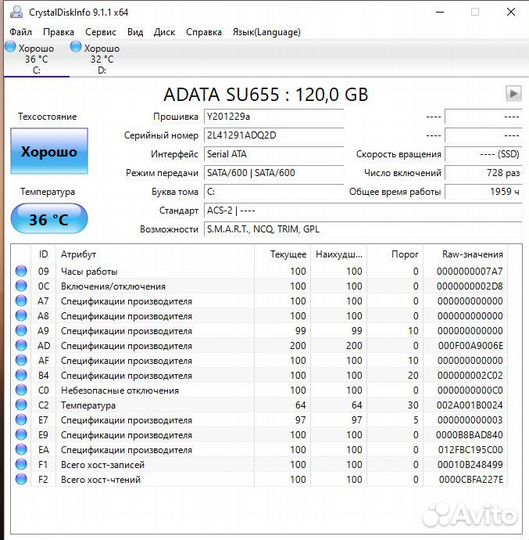The height and width of the screenshot is (540, 529).
Task: Close the CrystalDiskInfo window
Action: (511, 12)
